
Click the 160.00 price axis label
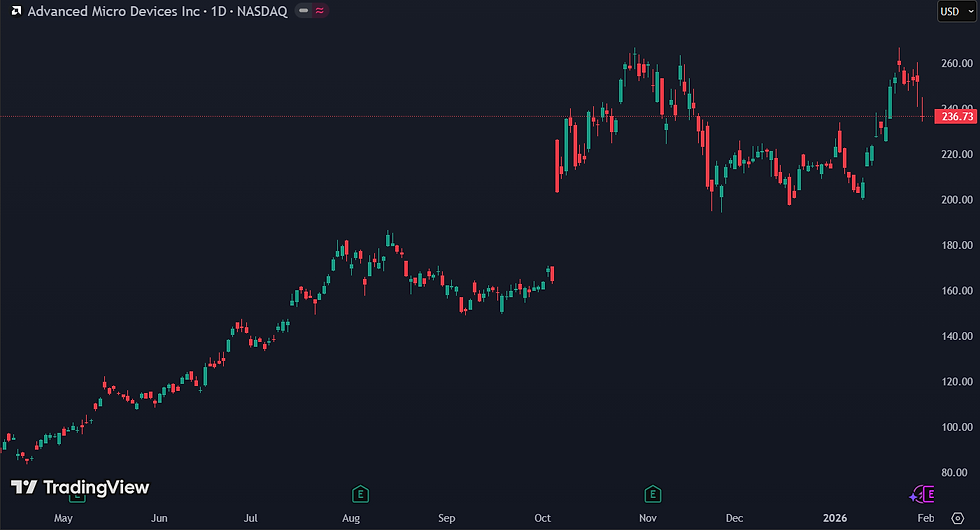point(957,291)
